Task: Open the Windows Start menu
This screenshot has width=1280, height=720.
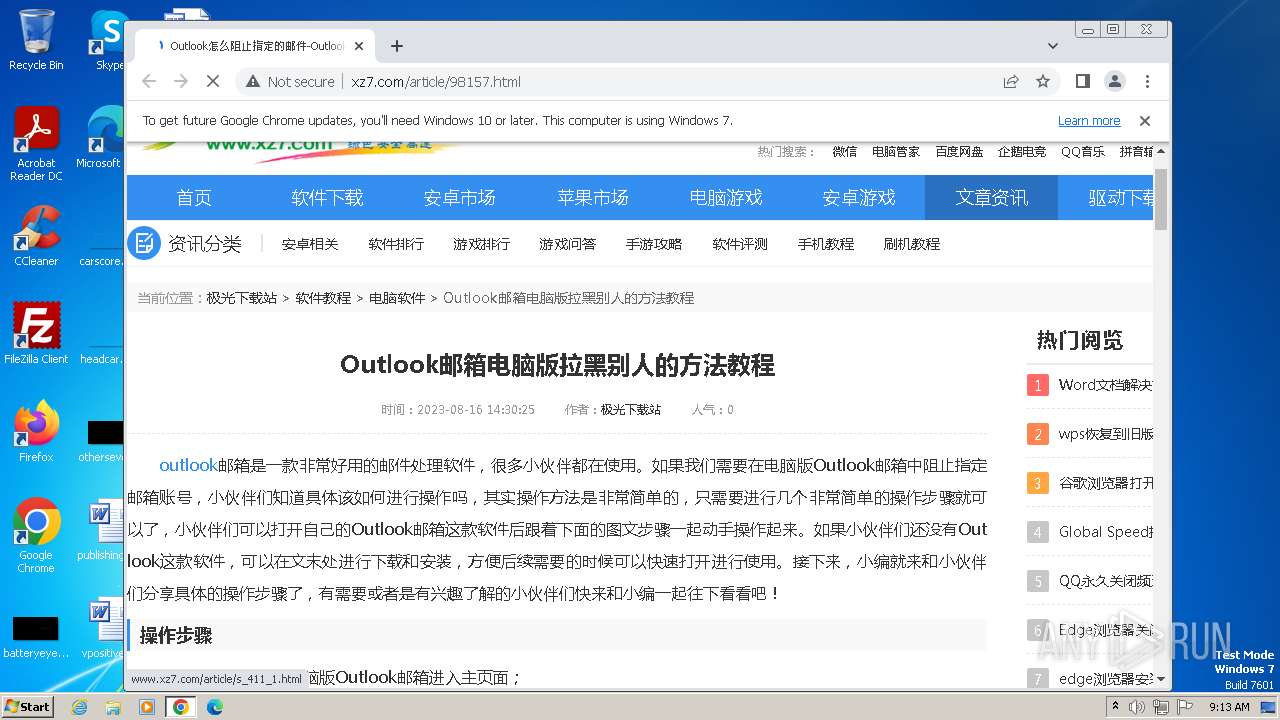Action: pos(27,707)
